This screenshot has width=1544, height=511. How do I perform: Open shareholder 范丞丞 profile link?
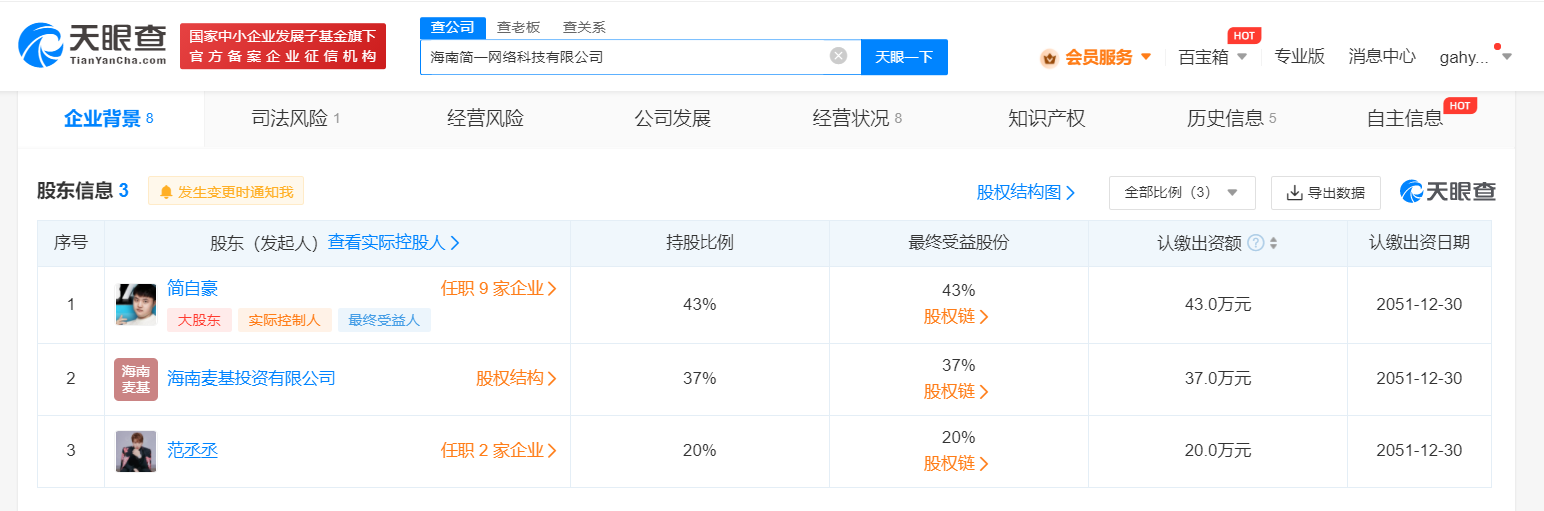coord(192,451)
